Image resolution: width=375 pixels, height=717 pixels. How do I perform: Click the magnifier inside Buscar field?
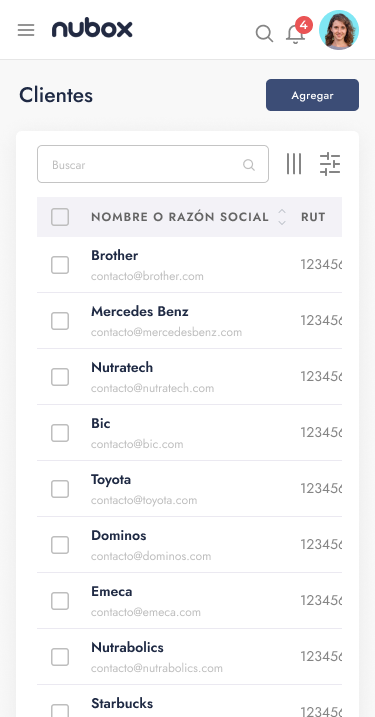pyautogui.click(x=249, y=165)
